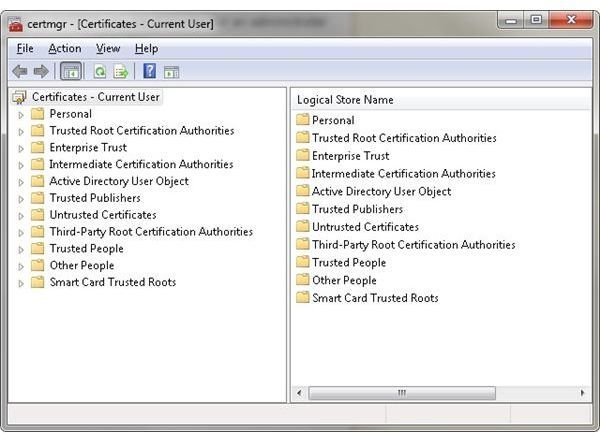Click the Back arrow toolbar icon
Screen dimensions: 600x434
(20, 71)
